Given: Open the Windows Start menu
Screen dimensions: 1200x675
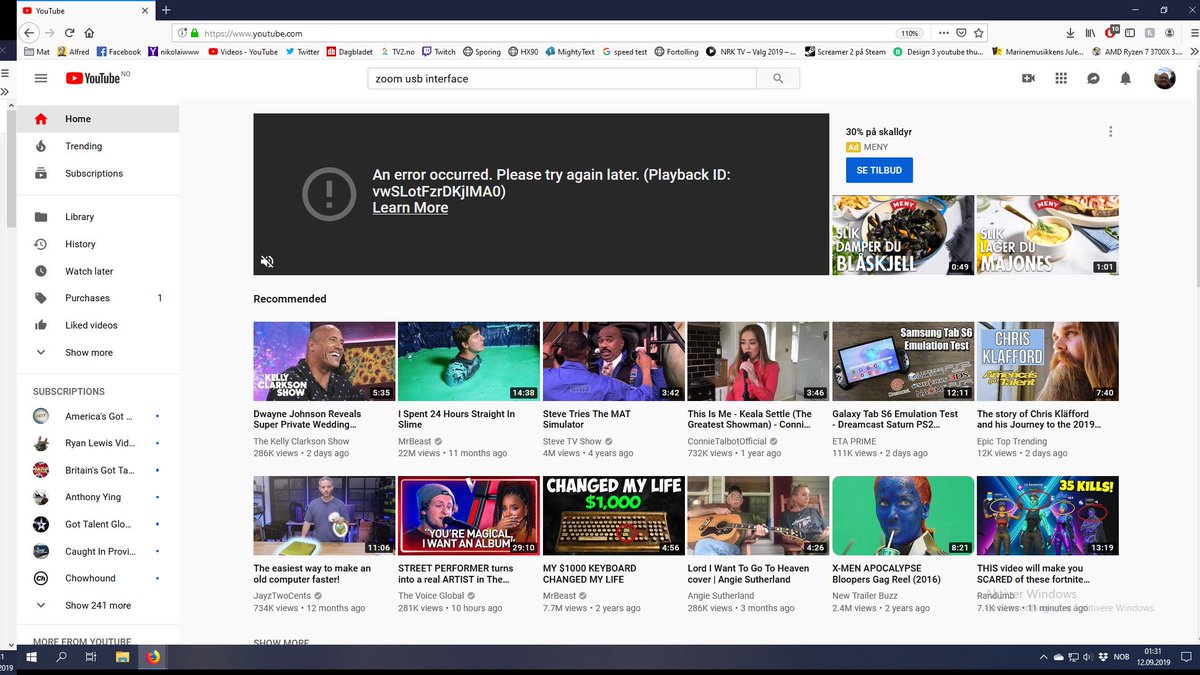Looking at the screenshot, I should (31, 657).
